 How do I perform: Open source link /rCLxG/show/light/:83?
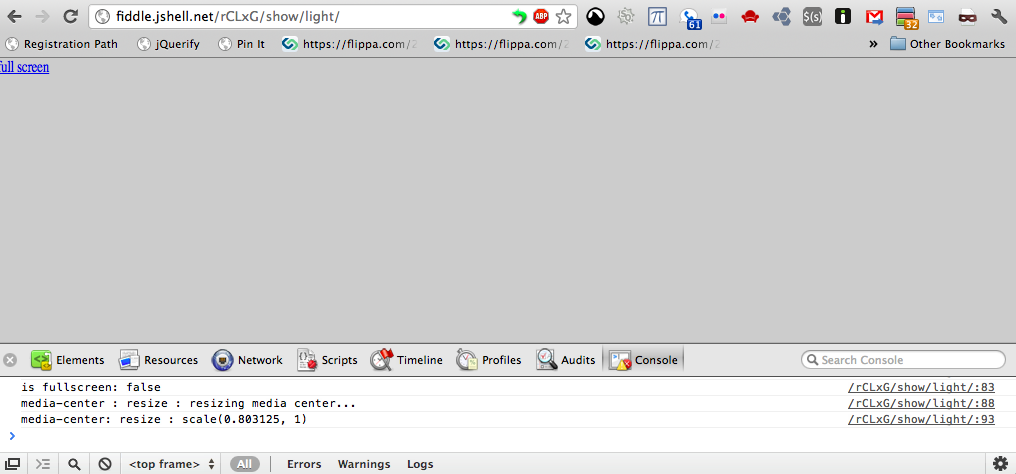tap(921, 388)
